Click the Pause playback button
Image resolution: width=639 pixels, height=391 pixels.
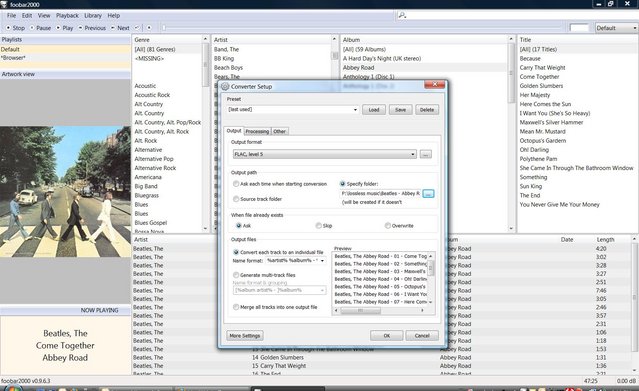(40, 28)
